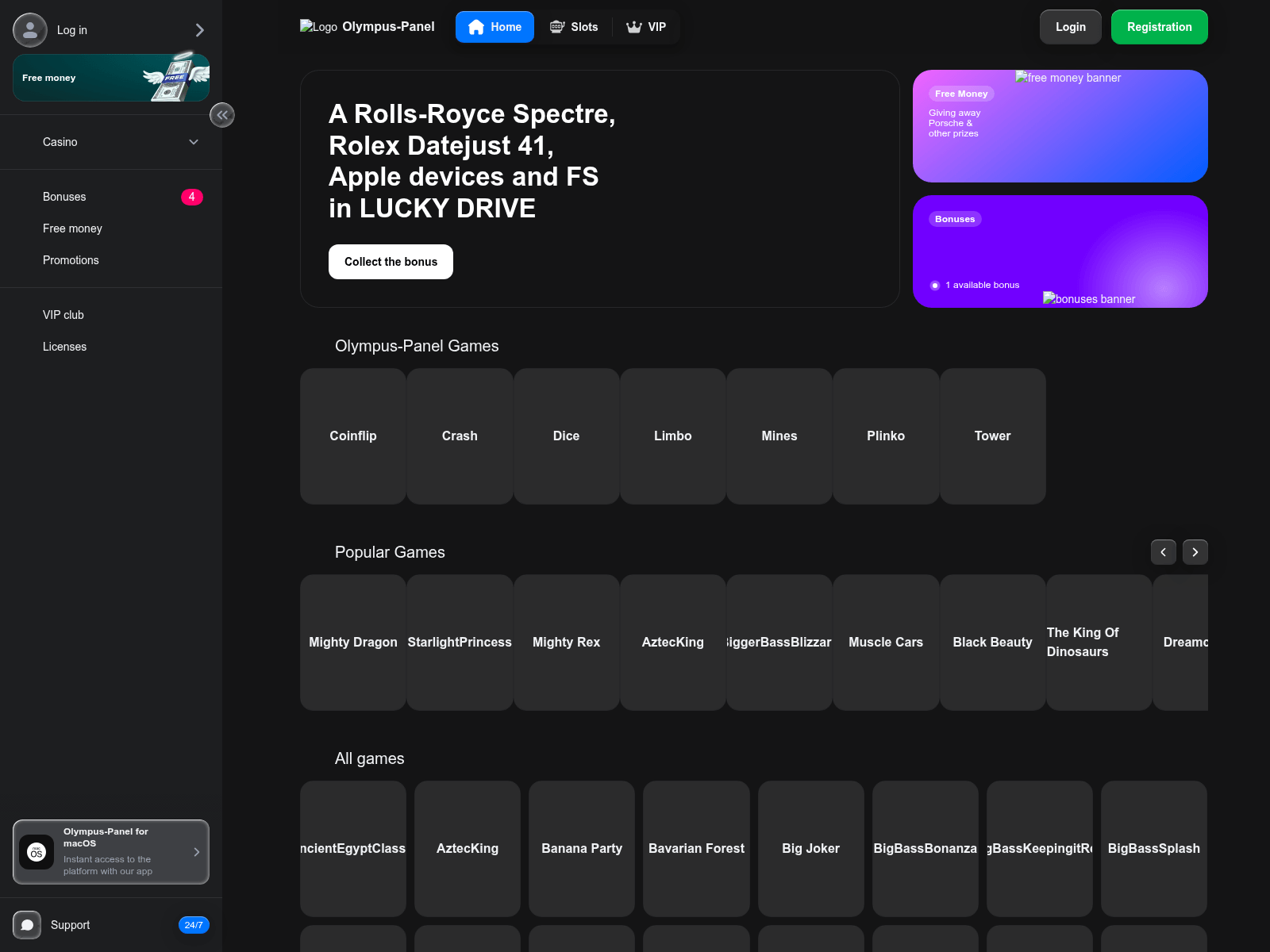Open the Free money sidebar banner
This screenshot has width=1270, height=952.
tap(111, 78)
